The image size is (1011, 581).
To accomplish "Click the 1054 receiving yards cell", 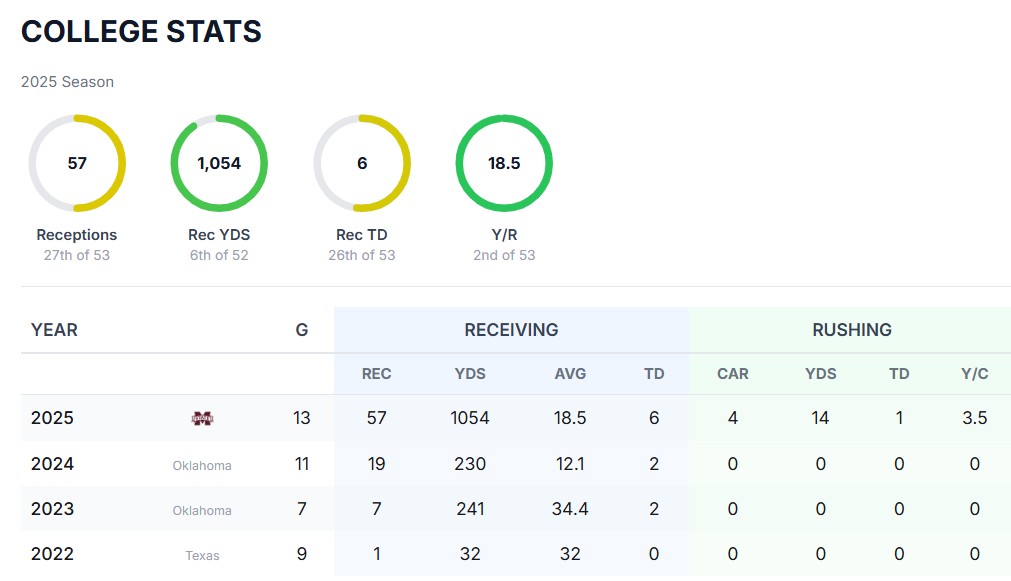I will (x=470, y=418).
